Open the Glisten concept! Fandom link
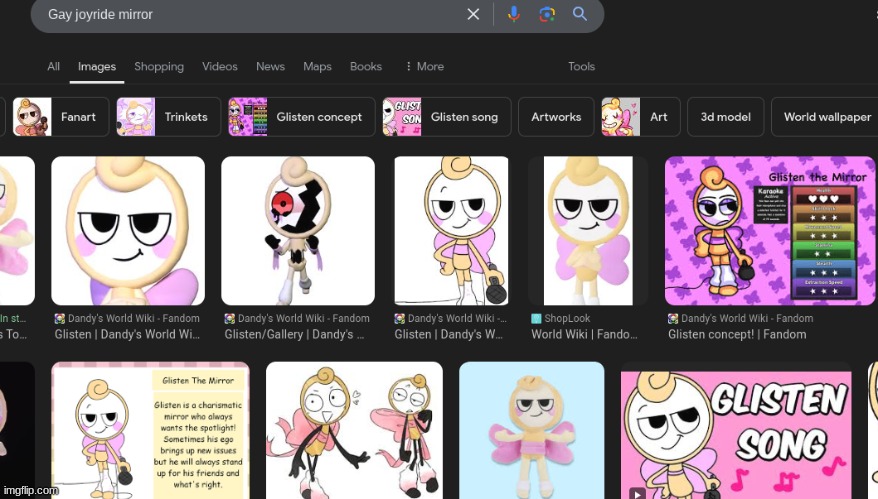878x499 pixels. coord(736,334)
